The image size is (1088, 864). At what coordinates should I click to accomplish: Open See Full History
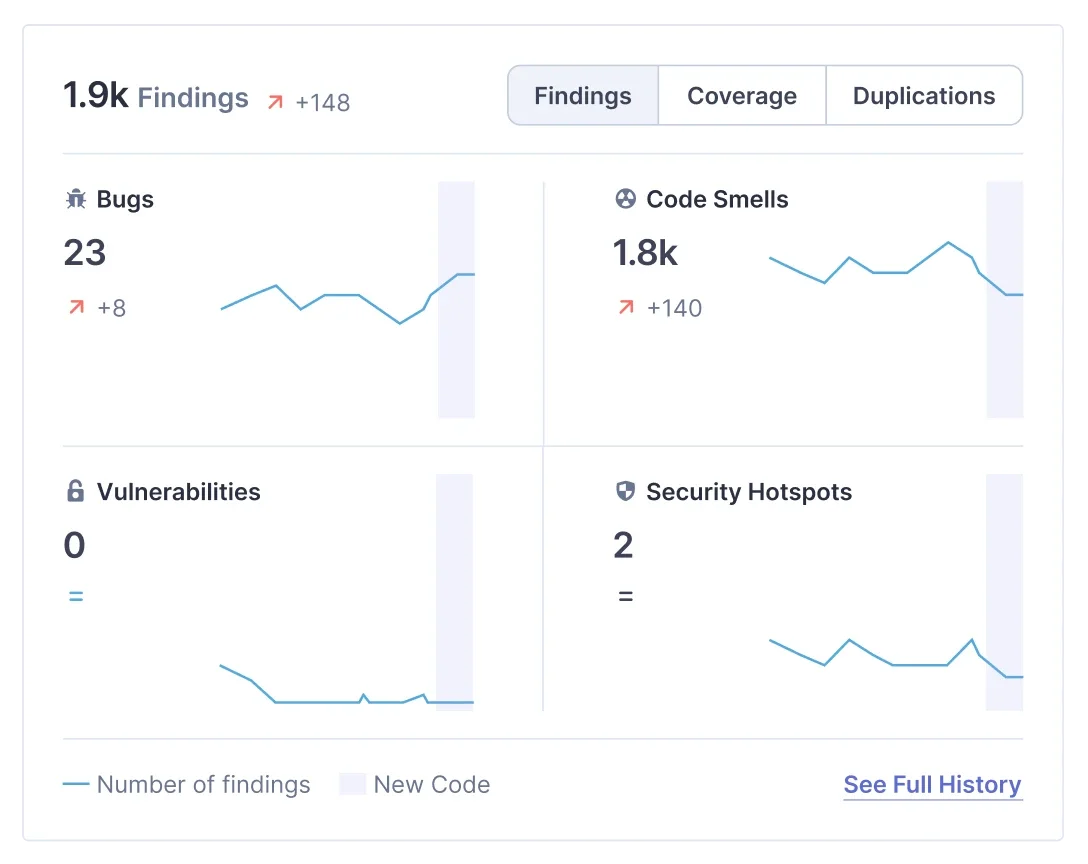(x=932, y=784)
